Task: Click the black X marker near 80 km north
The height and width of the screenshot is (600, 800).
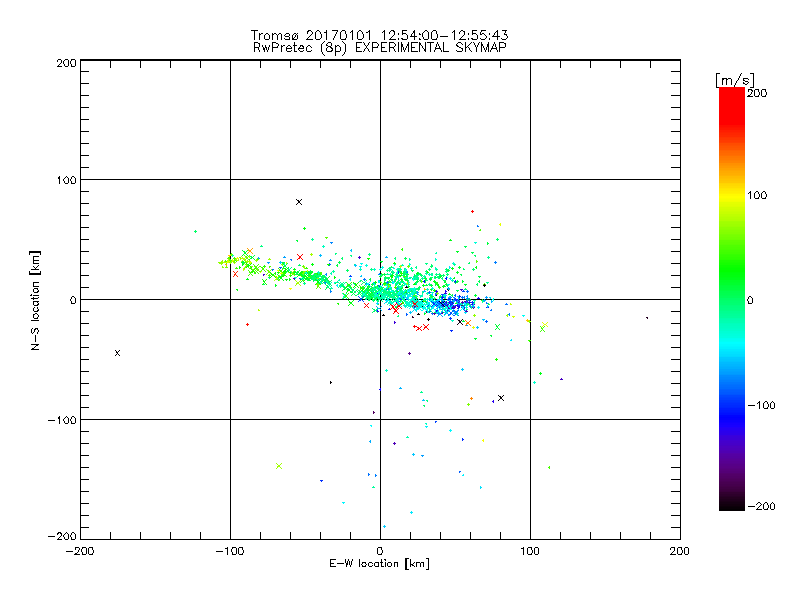Action: coord(299,202)
